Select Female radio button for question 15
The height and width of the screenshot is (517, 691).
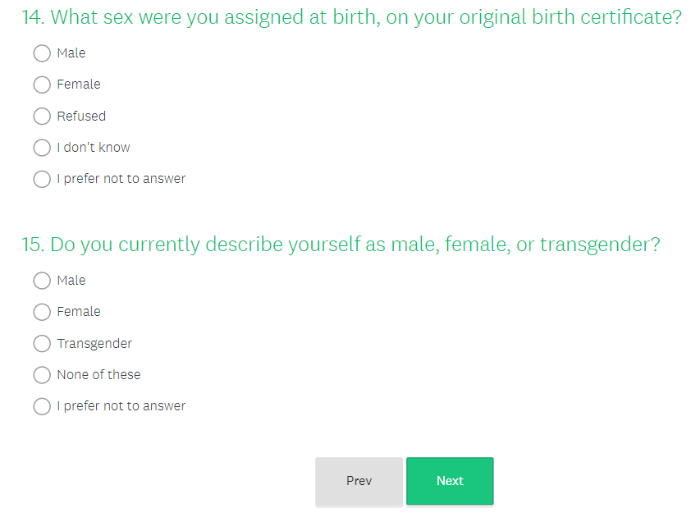[41, 312]
